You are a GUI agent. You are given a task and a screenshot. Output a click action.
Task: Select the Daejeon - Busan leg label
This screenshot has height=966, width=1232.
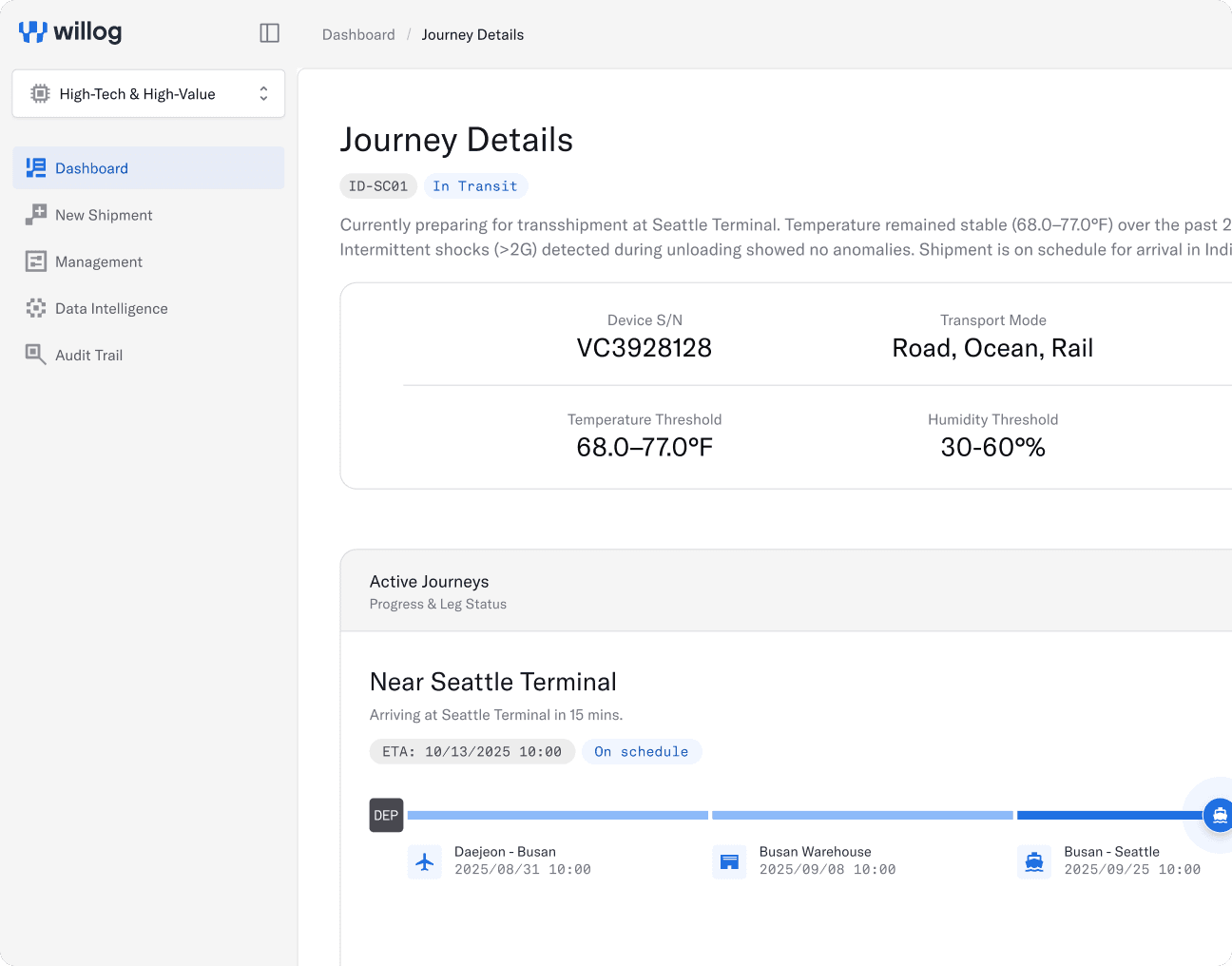tap(505, 852)
